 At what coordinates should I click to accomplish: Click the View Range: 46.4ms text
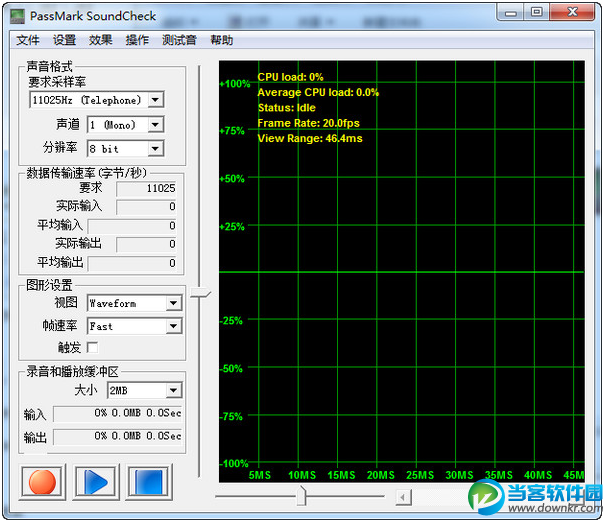[310, 139]
